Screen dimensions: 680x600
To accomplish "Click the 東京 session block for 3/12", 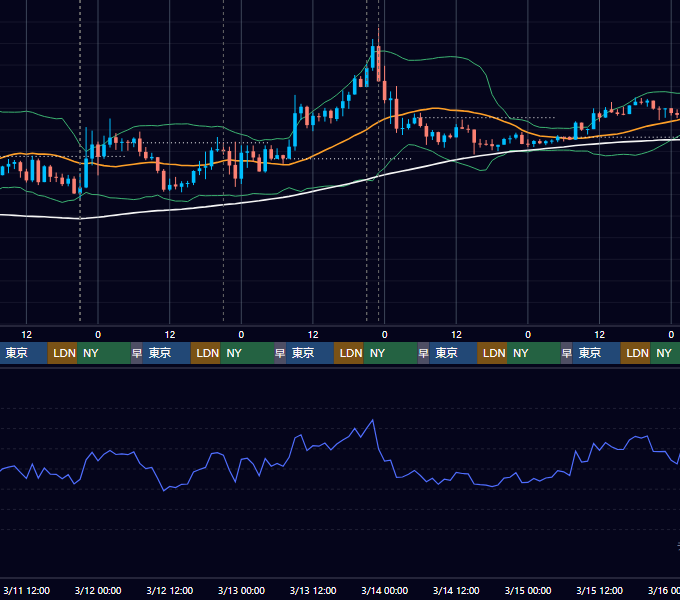I will click(167, 353).
